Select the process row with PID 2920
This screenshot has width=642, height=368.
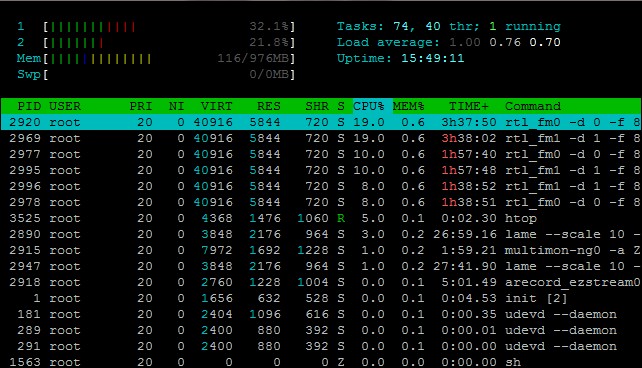(321, 122)
